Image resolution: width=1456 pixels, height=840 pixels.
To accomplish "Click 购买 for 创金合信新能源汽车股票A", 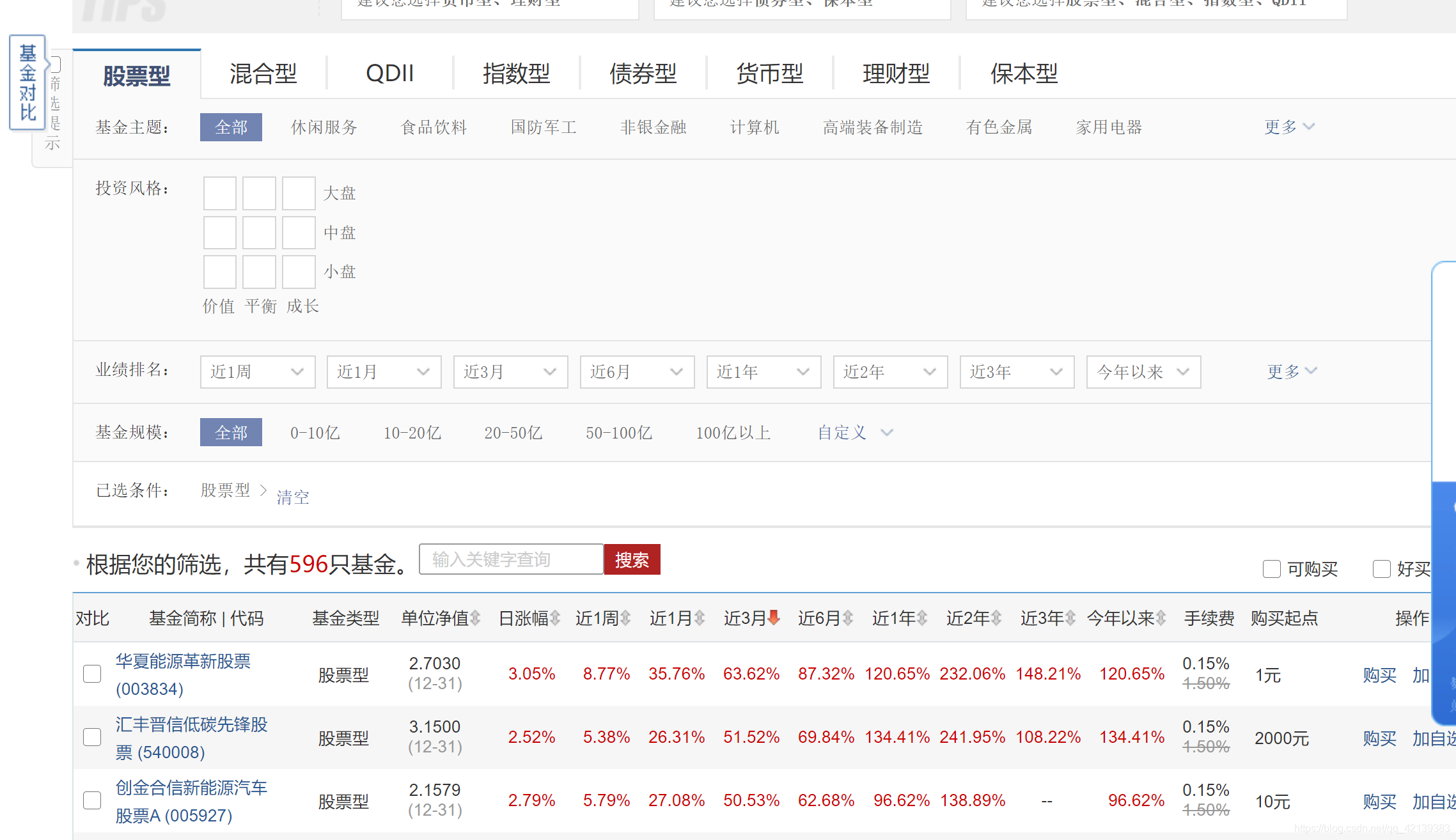I will coord(1379,802).
